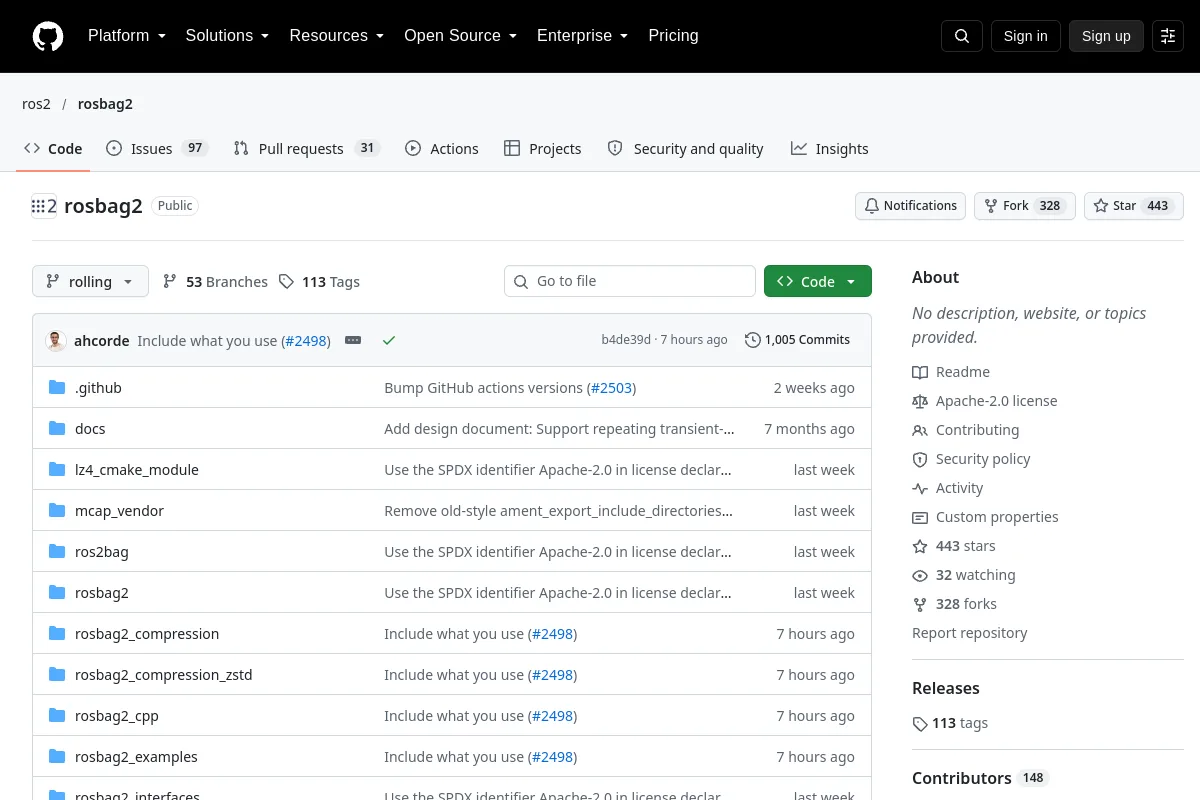This screenshot has height=800, width=1200.
Task: Fork the repository with Fork button
Action: point(1024,206)
